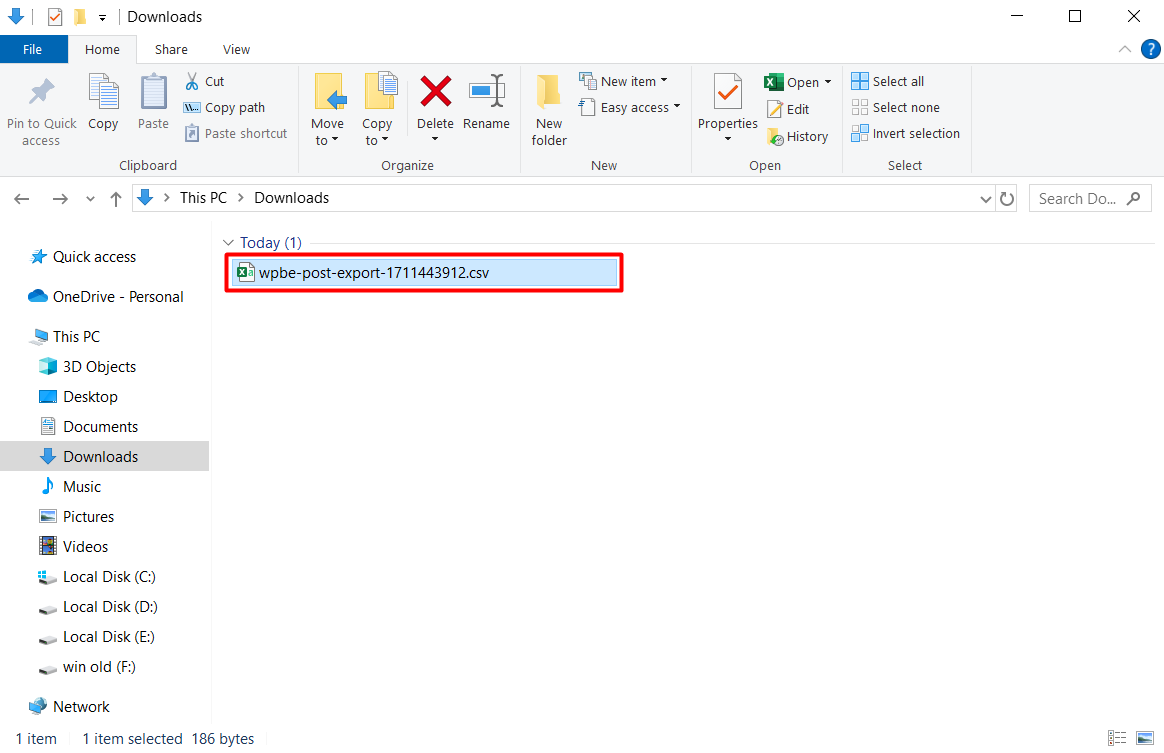Expand the Move to dropdown

(x=327, y=140)
